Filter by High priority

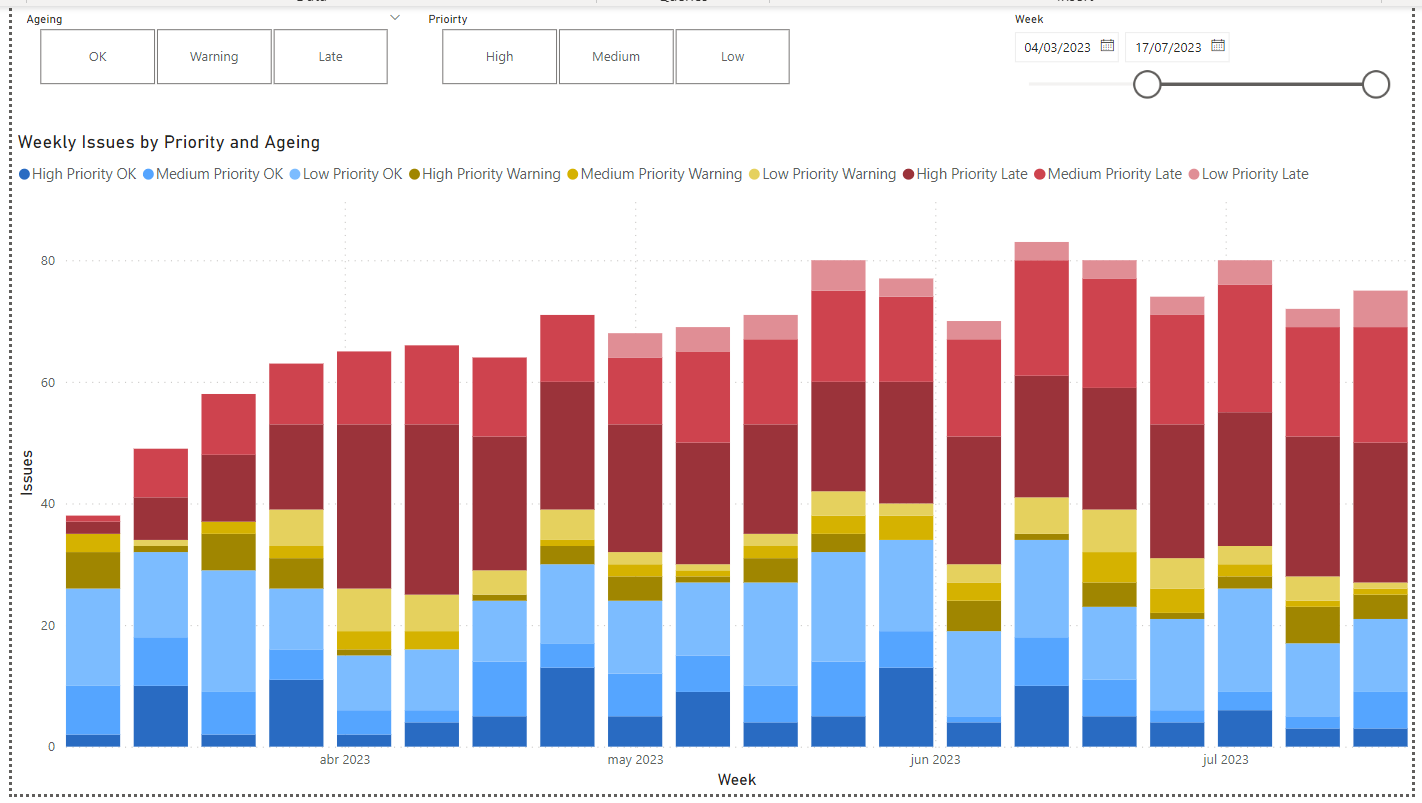tap(499, 57)
